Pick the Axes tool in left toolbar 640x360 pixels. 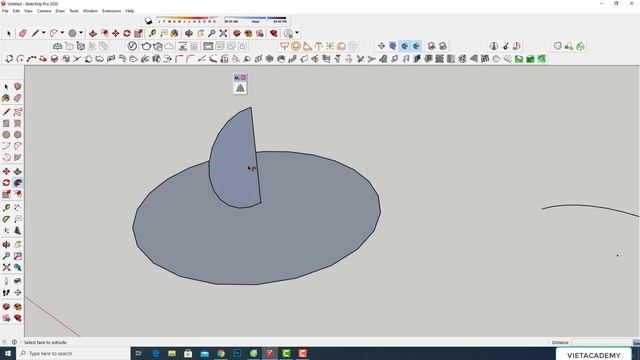[6, 231]
